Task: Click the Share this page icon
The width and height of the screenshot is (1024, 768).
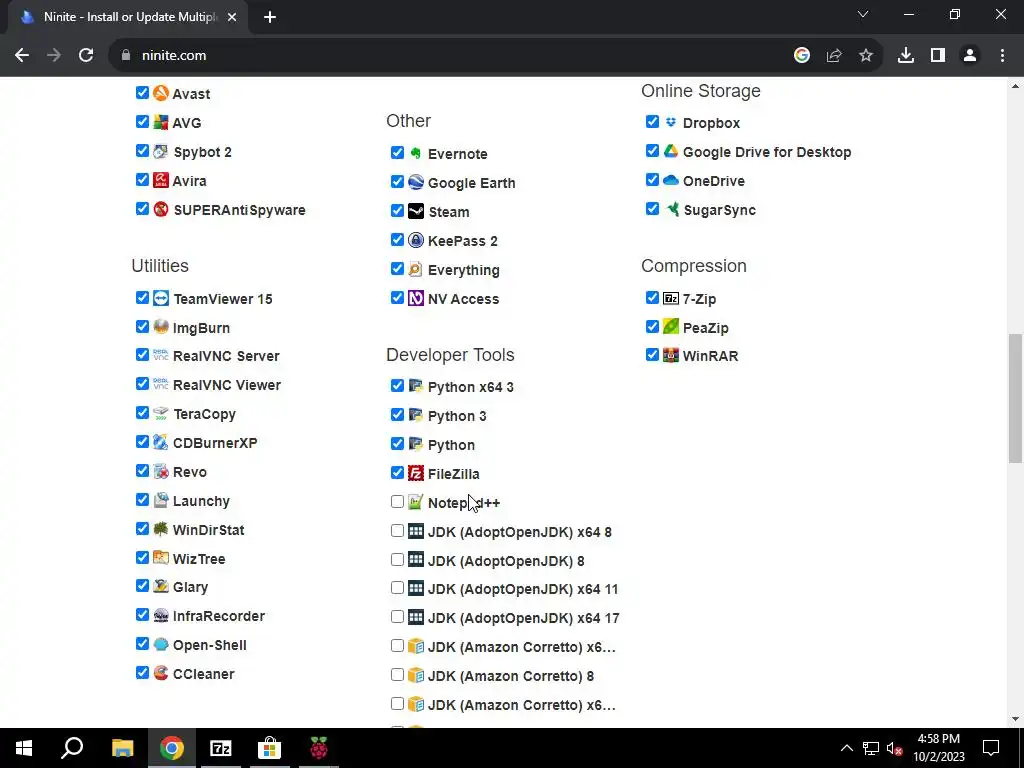Action: point(834,56)
